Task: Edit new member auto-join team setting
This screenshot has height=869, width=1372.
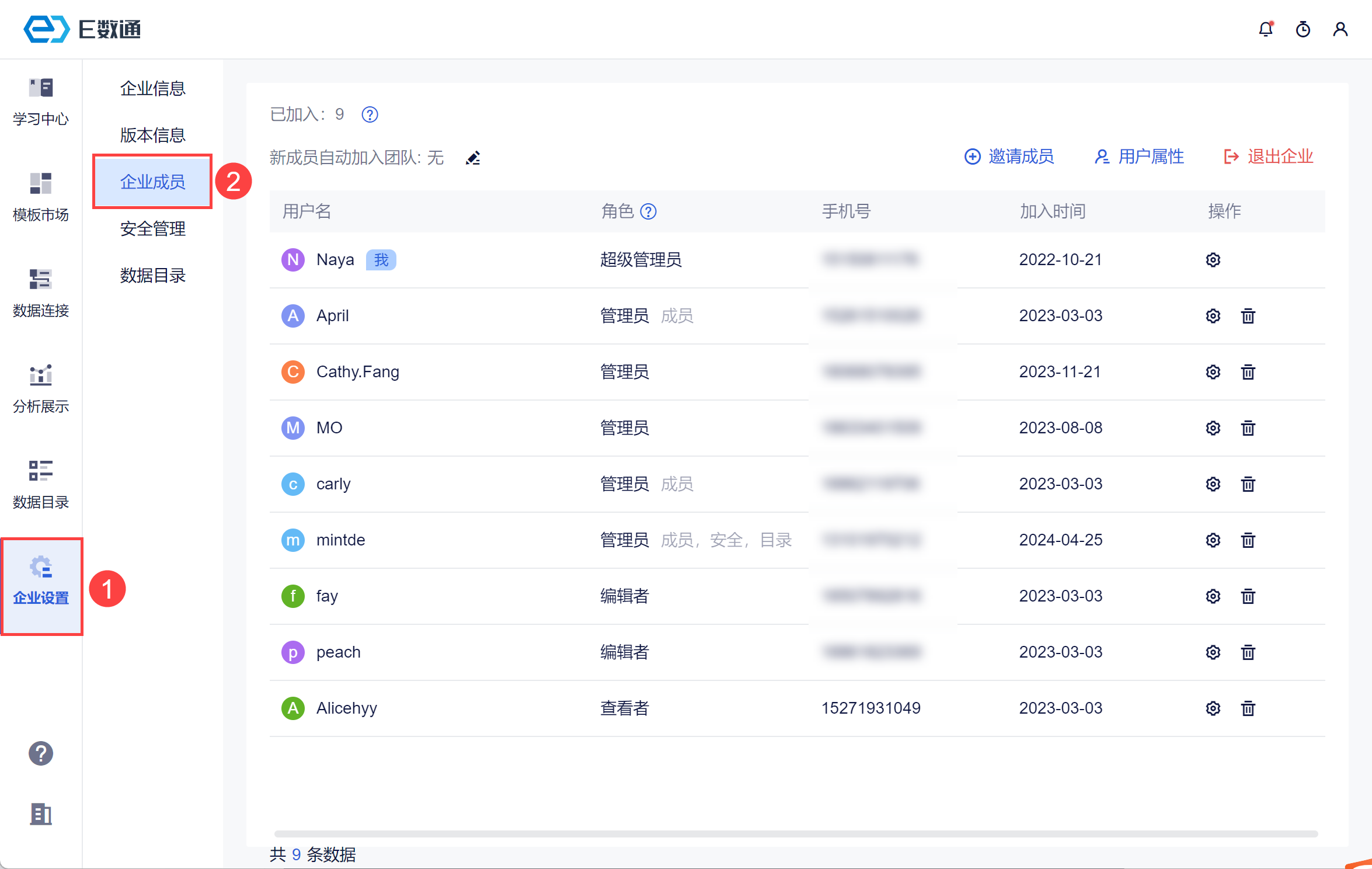Action: click(x=473, y=158)
